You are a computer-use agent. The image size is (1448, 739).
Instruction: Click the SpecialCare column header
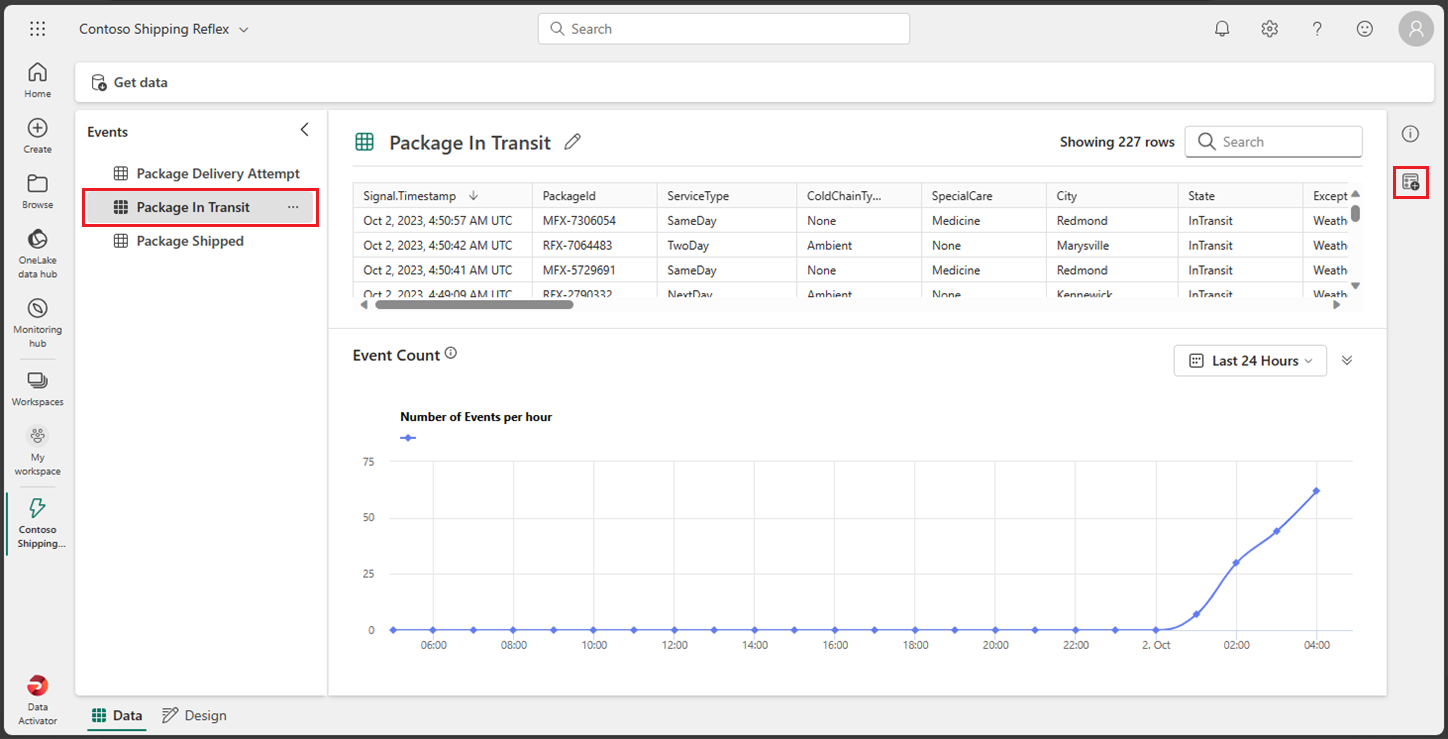[x=983, y=196]
